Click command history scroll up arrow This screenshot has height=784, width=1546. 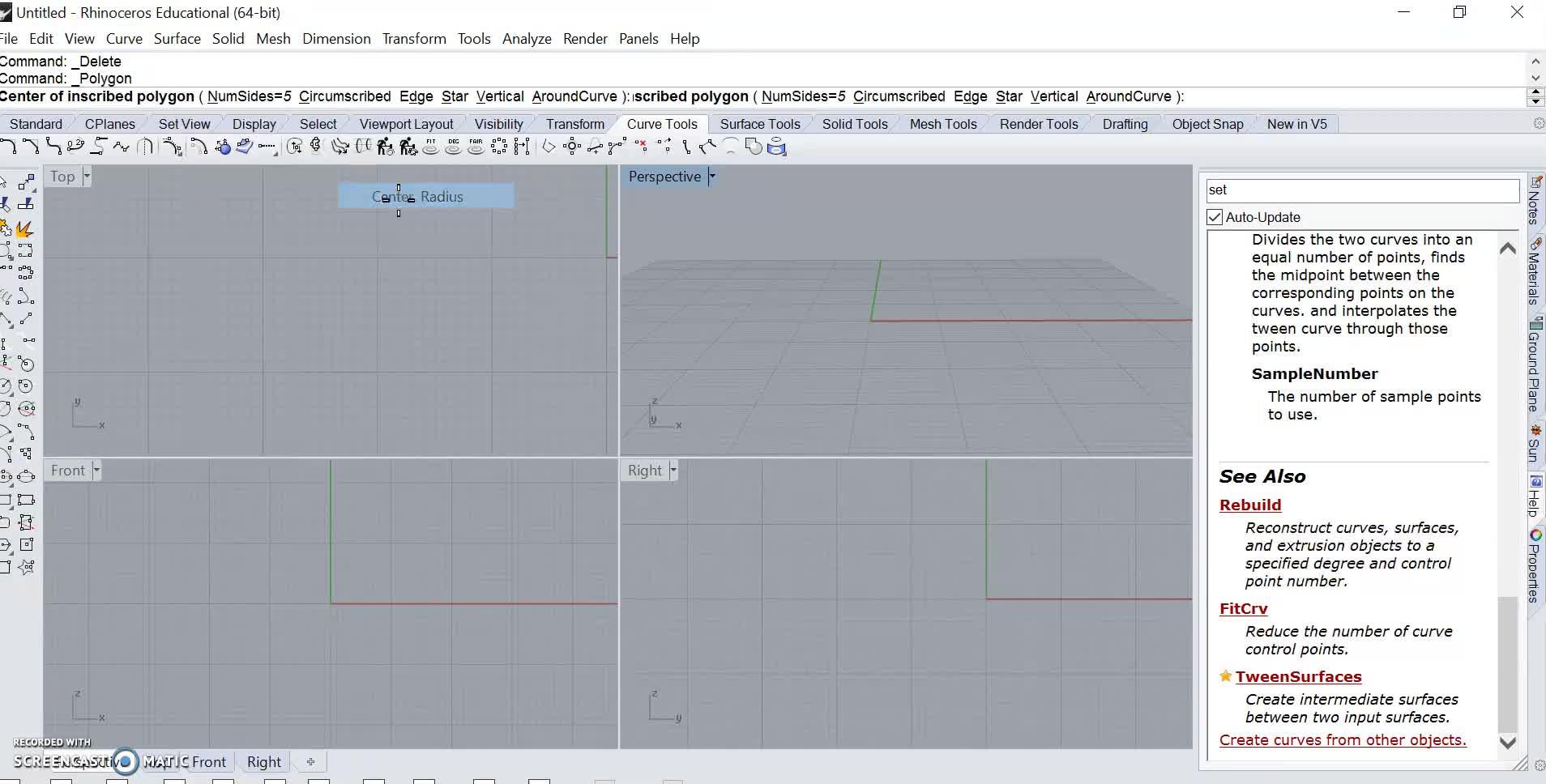click(1535, 62)
